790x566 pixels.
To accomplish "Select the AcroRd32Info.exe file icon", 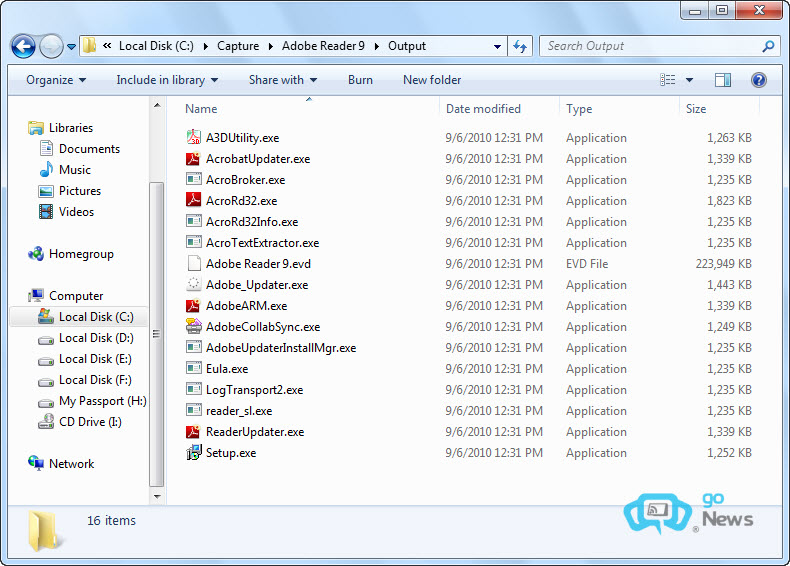I will [193, 221].
